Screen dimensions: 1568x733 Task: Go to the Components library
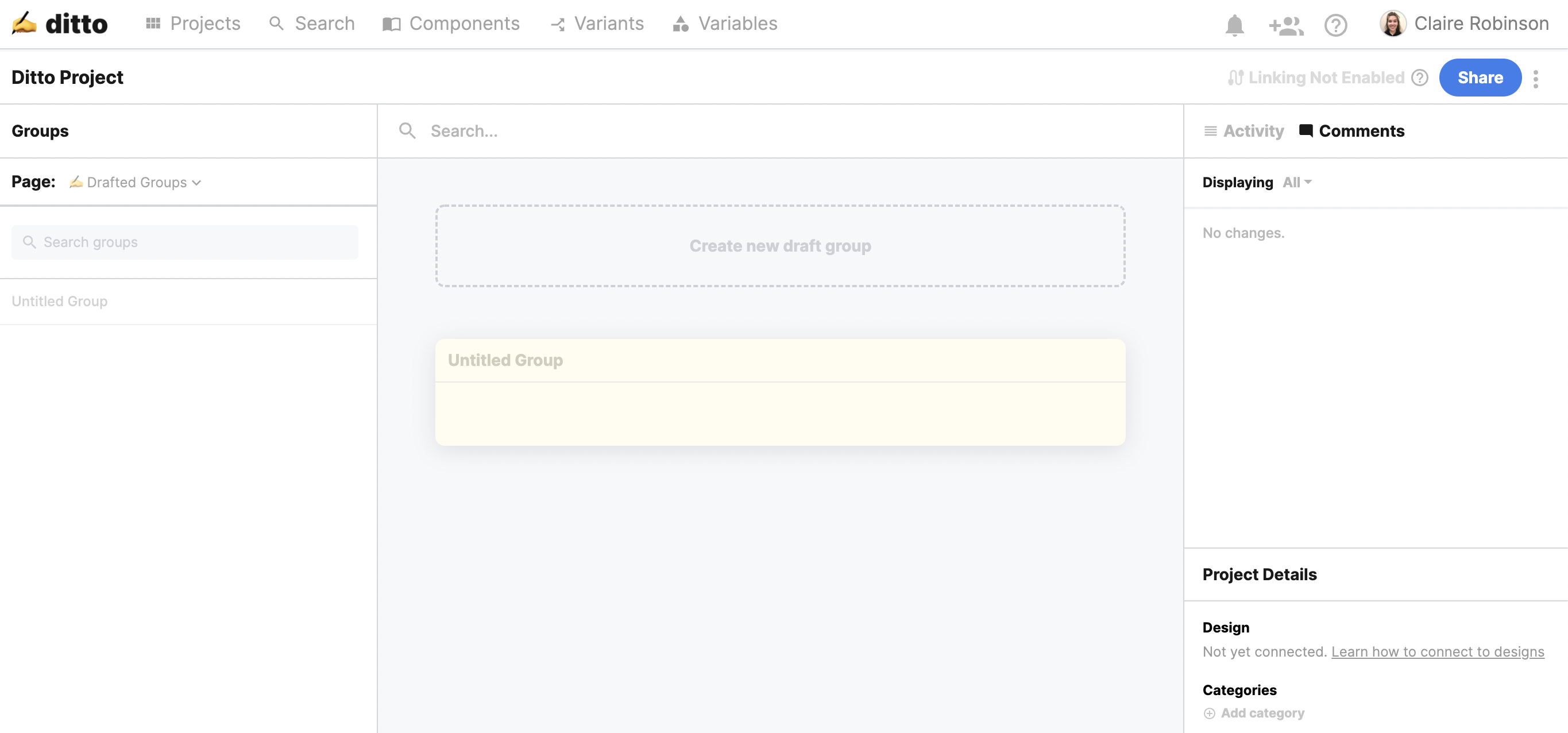pos(451,24)
